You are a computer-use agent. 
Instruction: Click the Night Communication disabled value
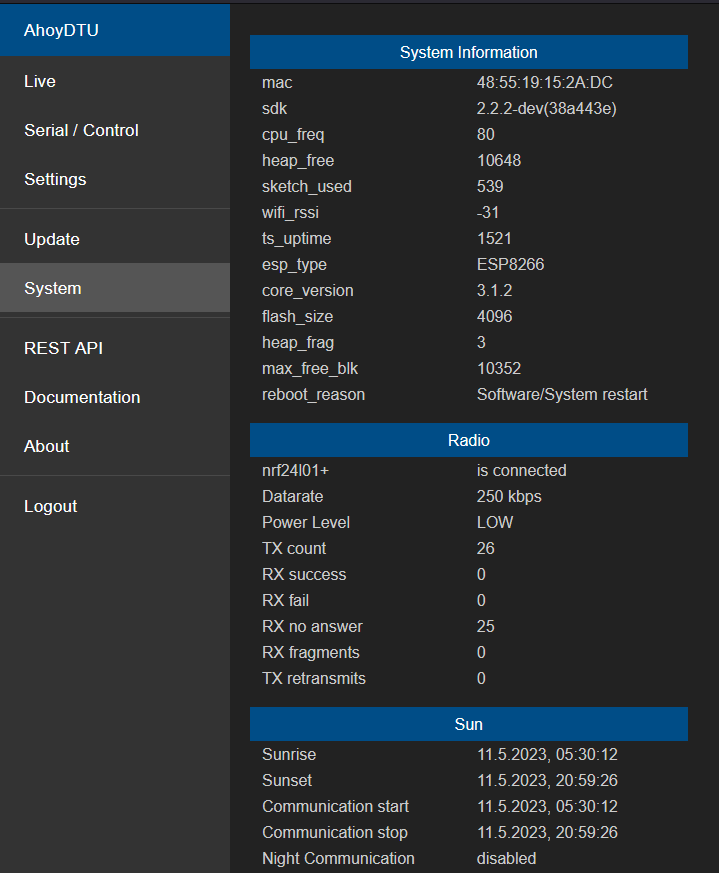point(506,858)
